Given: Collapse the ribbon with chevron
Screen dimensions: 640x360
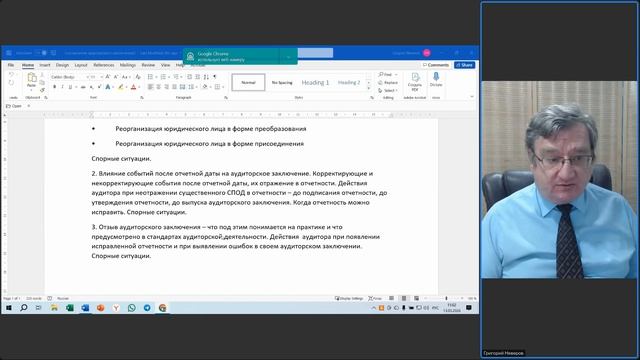Looking at the screenshot, I should [472, 97].
